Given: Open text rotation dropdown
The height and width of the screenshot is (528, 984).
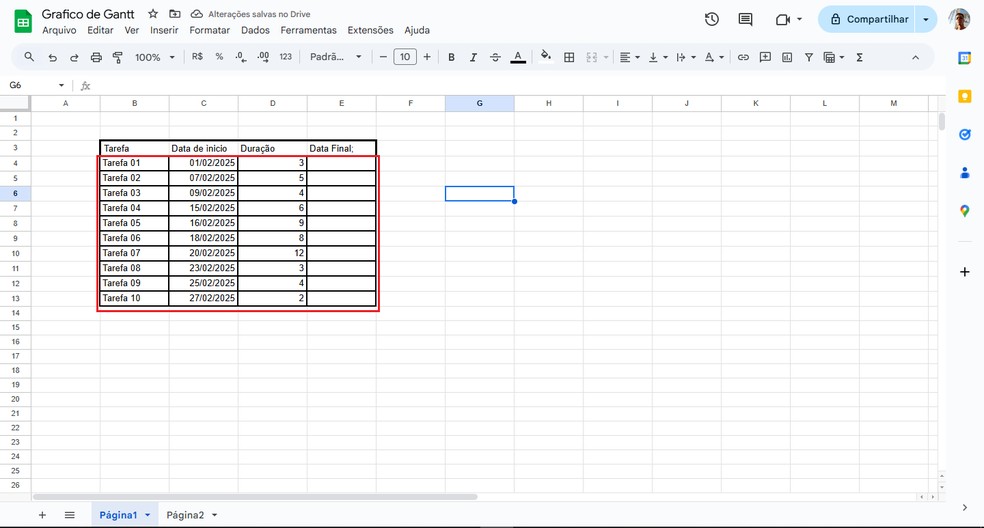Looking at the screenshot, I should click(714, 57).
